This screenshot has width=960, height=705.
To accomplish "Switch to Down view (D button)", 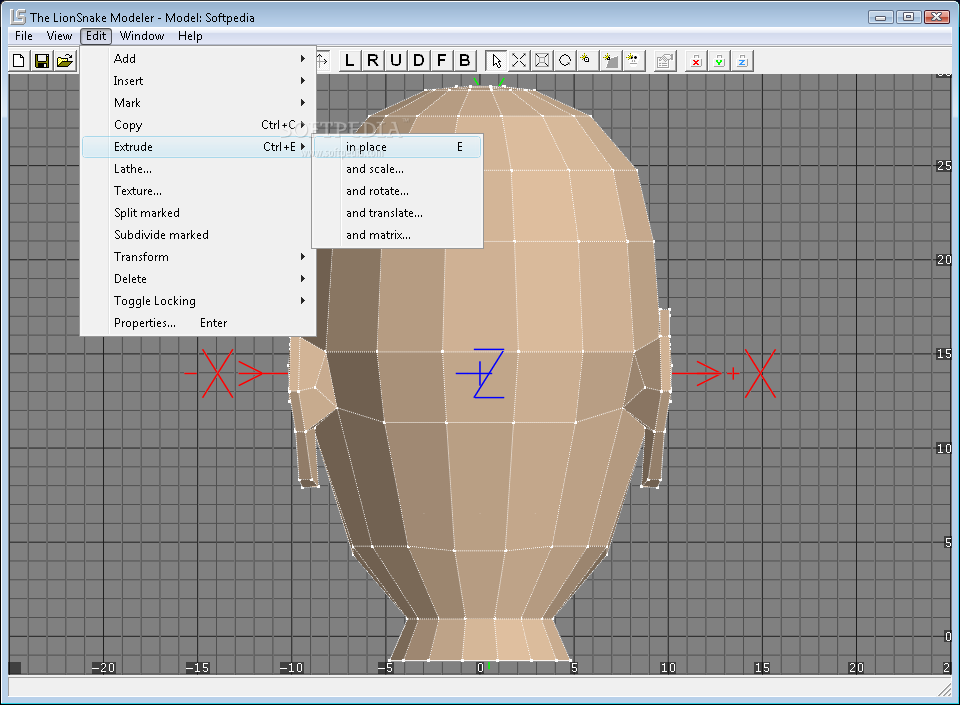I will click(418, 61).
